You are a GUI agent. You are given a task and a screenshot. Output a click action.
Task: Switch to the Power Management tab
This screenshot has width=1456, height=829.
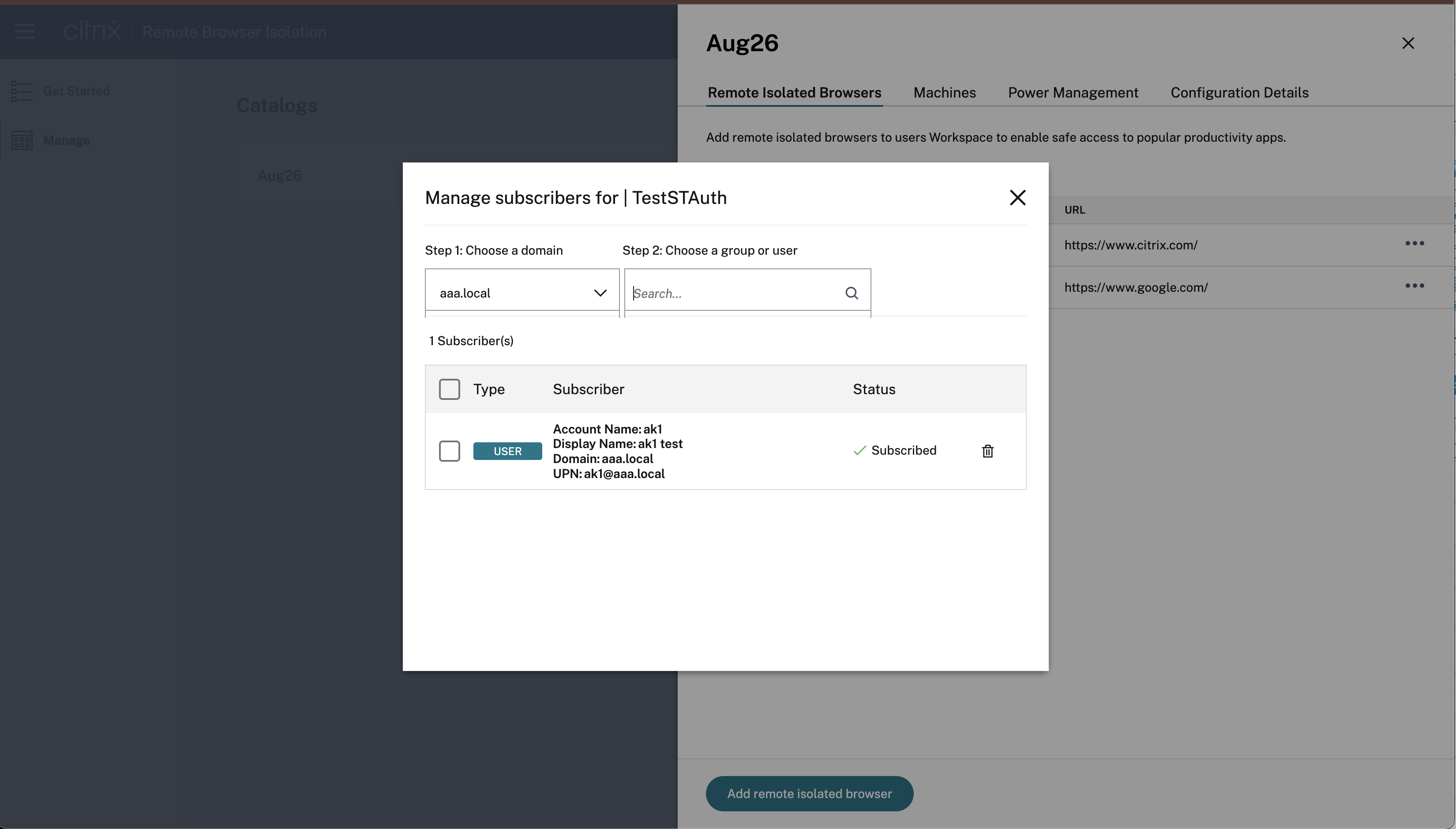tap(1073, 92)
